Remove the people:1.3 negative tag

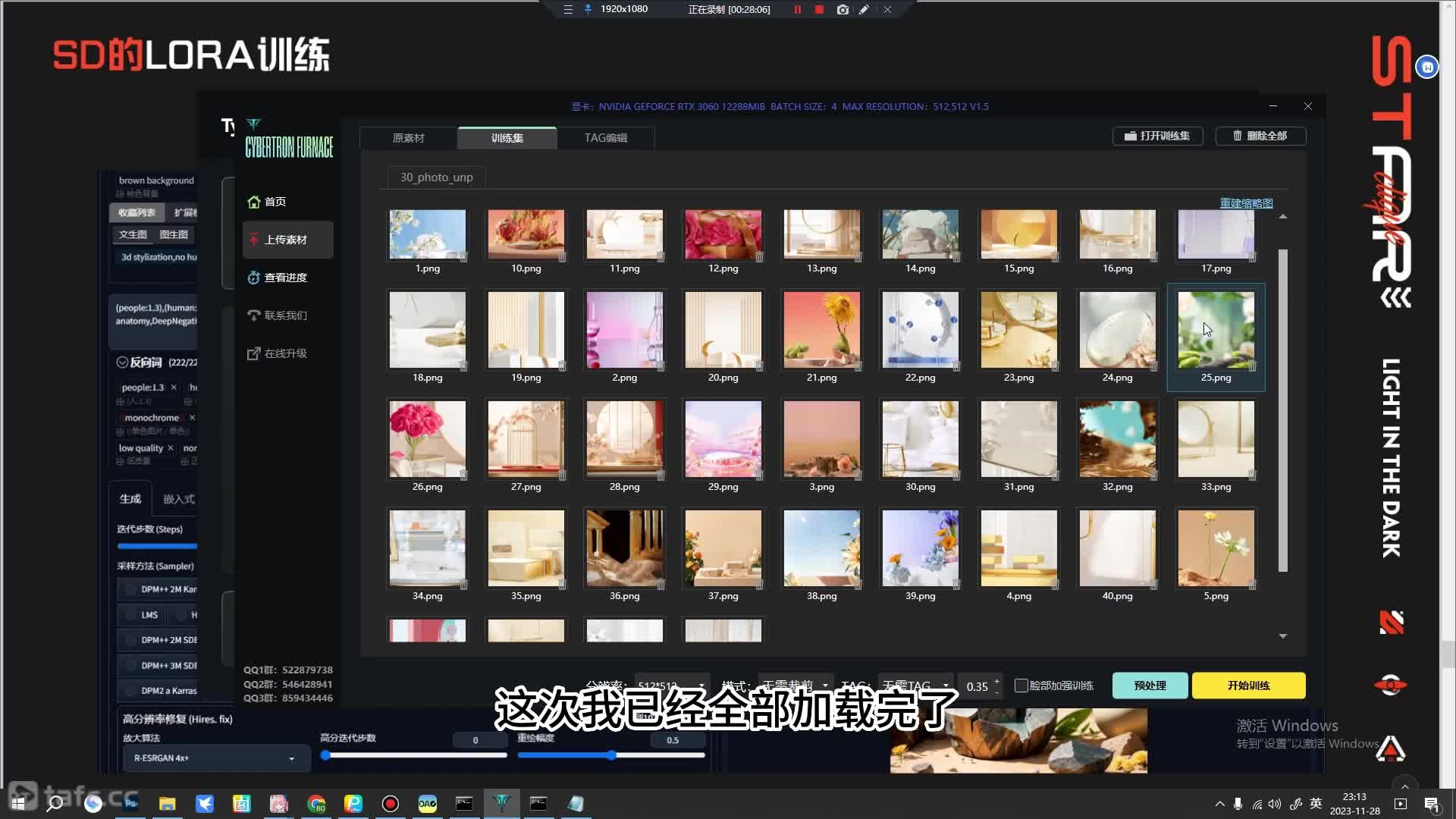tap(174, 388)
